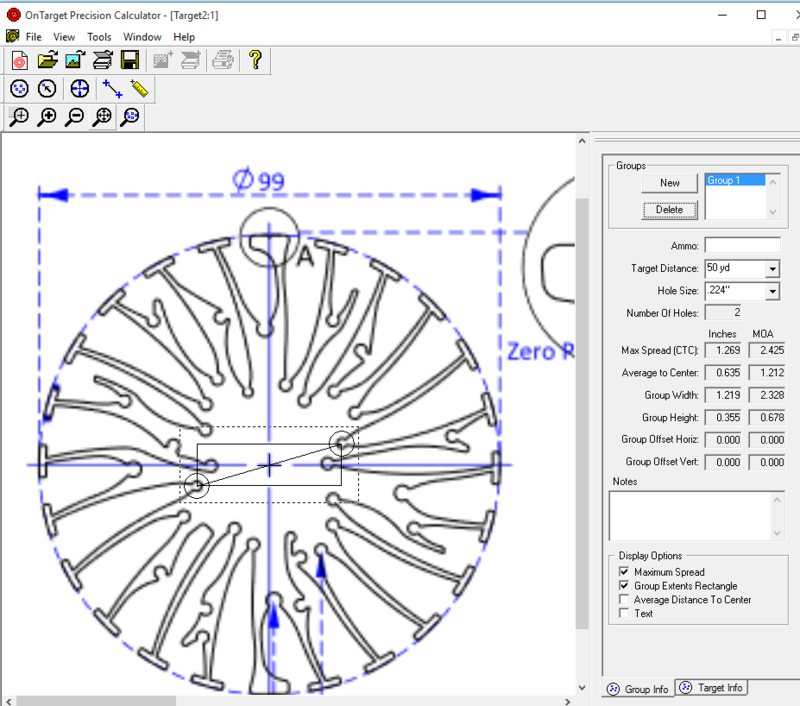Click canvas scroll down arrow
The image size is (800, 706).
coord(582,688)
